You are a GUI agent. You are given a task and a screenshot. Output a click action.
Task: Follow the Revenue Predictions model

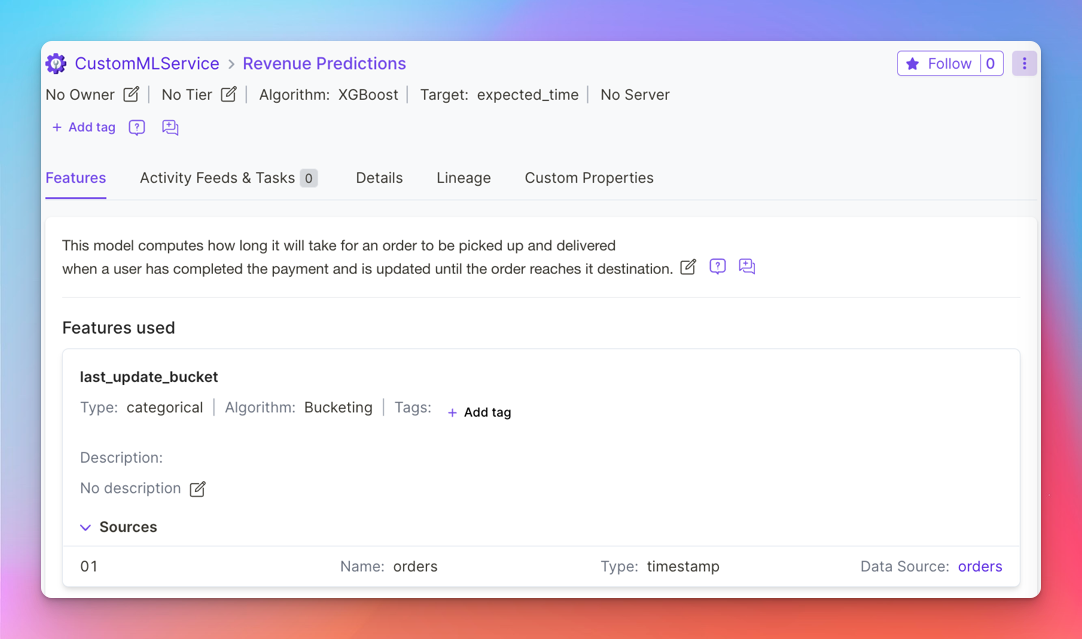pos(938,64)
